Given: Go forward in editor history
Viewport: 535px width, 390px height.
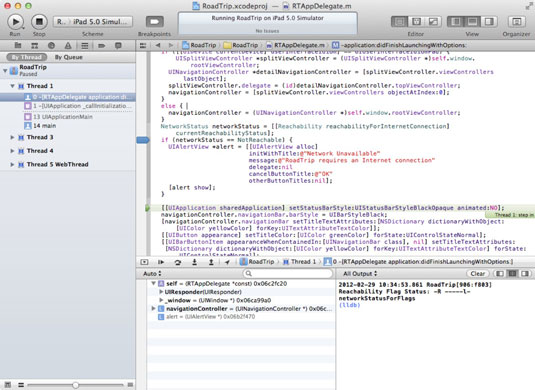Looking at the screenshot, I should [171, 45].
